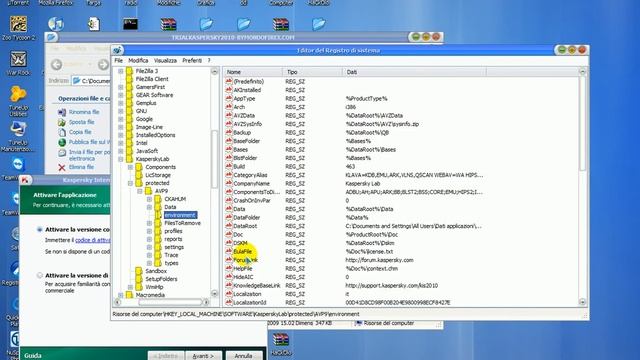Expand the GamersFirst key node
The image size is (640, 360).
(x=121, y=87)
